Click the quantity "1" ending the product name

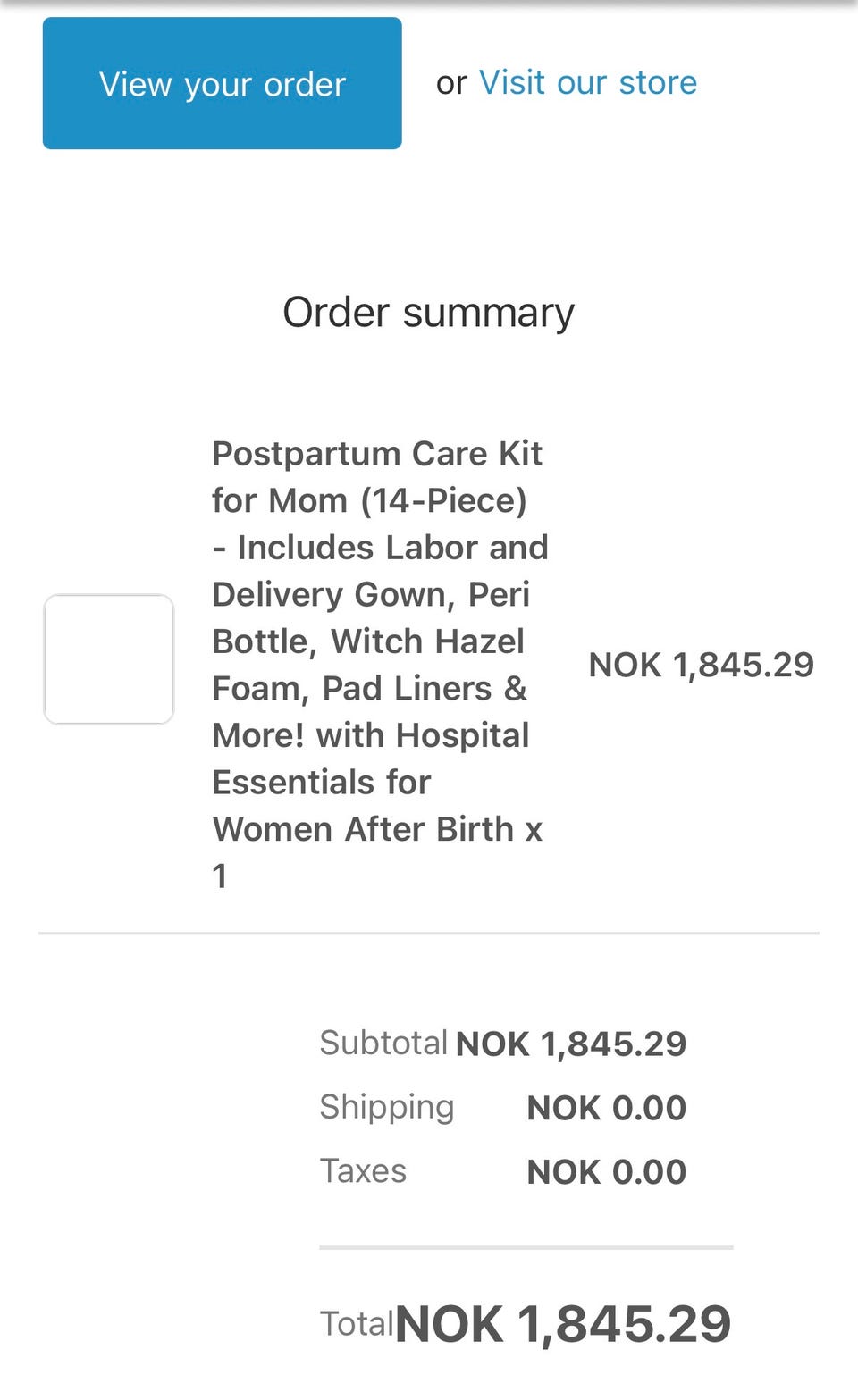pos(220,876)
